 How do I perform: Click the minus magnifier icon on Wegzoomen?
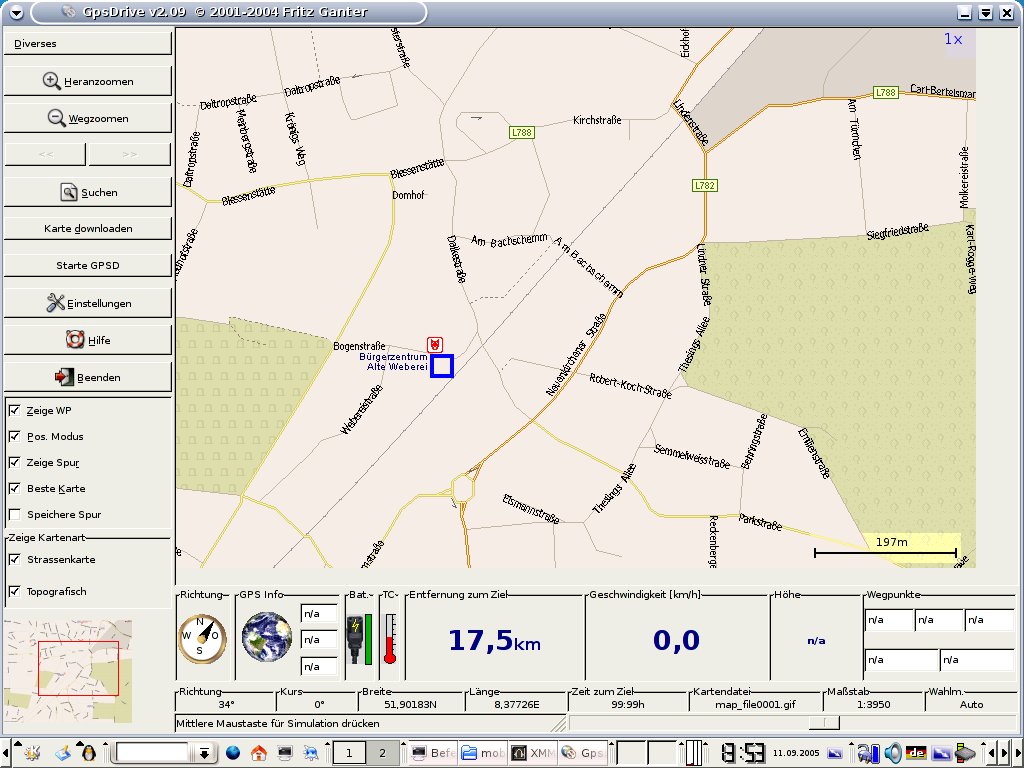point(56,118)
